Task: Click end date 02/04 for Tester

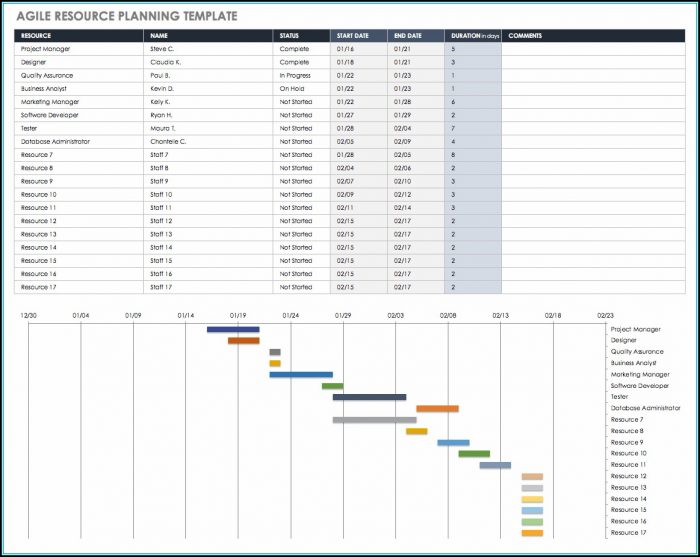Action: [416, 129]
